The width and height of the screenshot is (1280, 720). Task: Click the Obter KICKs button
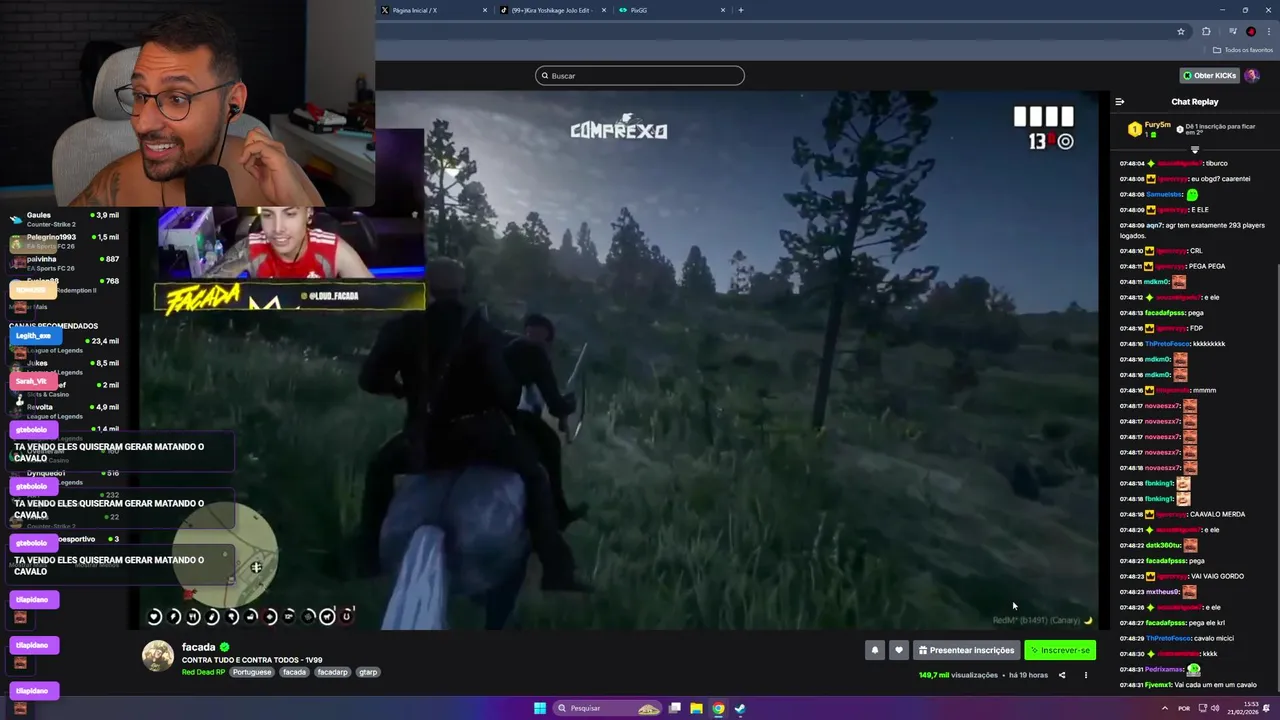pos(1209,75)
